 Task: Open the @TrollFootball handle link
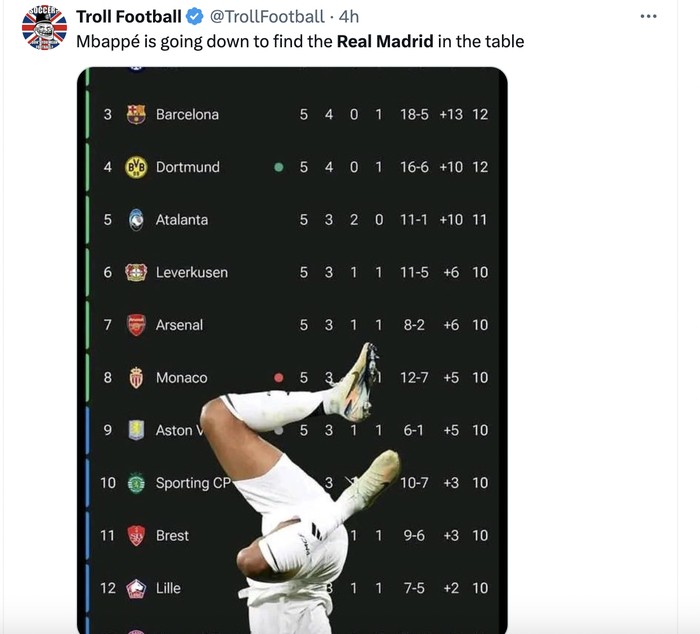click(268, 17)
